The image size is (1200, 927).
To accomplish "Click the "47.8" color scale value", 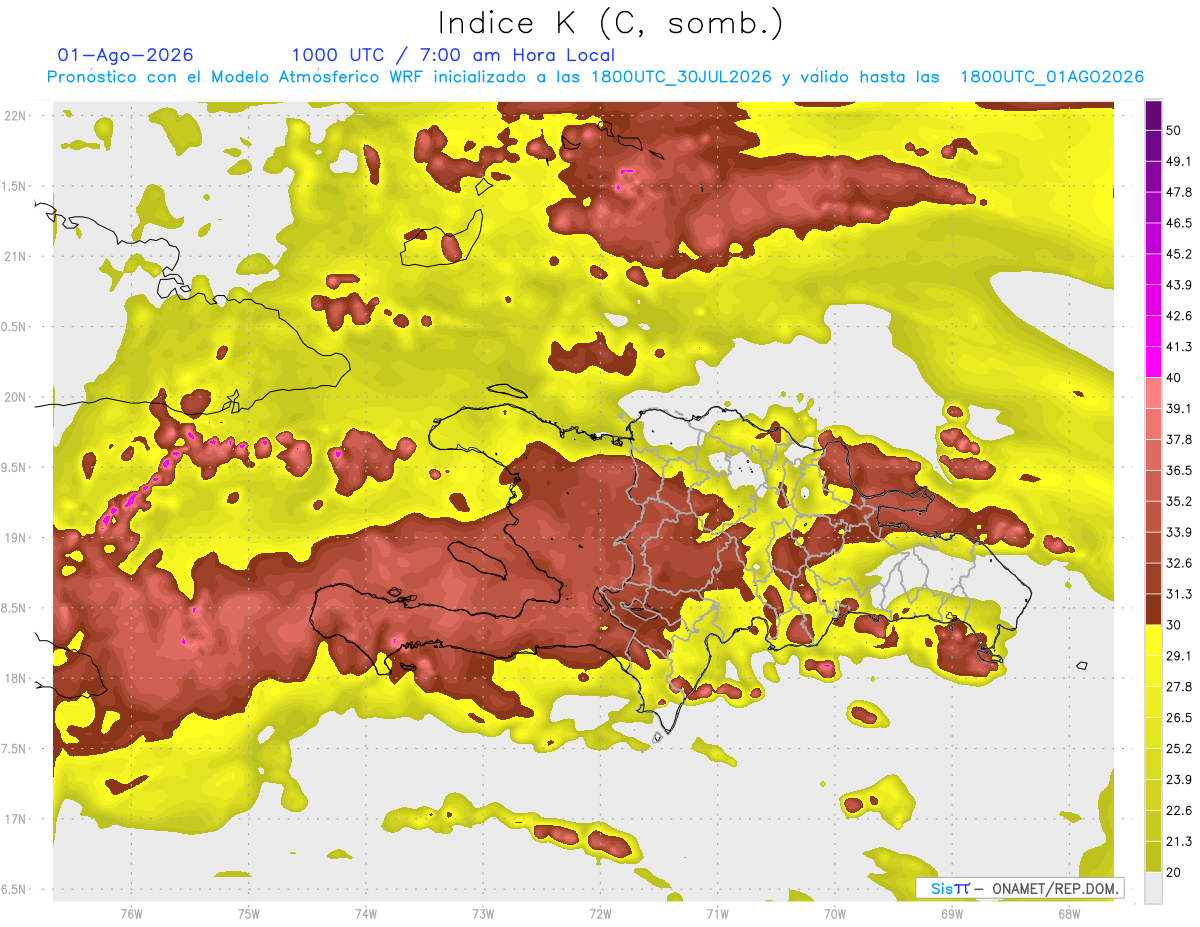I will pos(1179,192).
